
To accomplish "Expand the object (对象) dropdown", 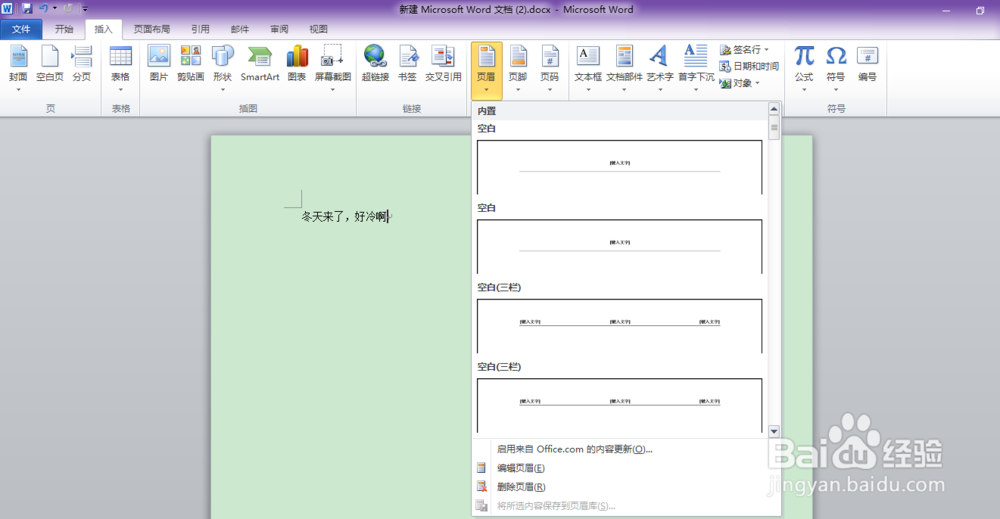I will [x=758, y=83].
